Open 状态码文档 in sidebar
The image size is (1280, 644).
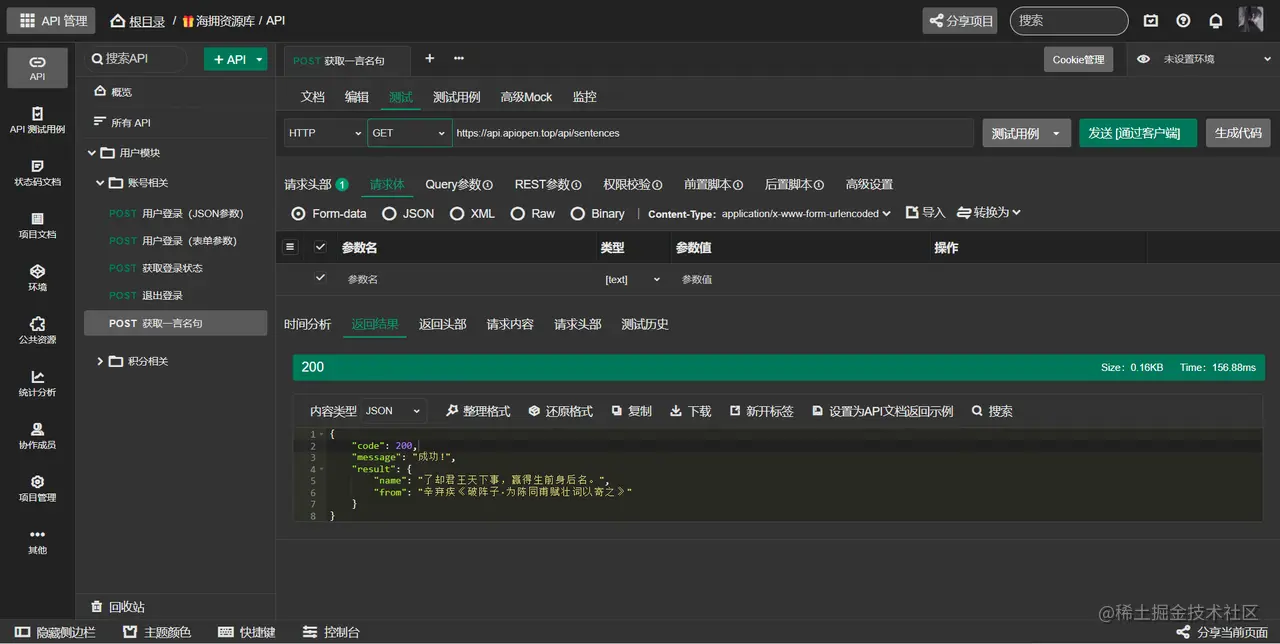(37, 172)
